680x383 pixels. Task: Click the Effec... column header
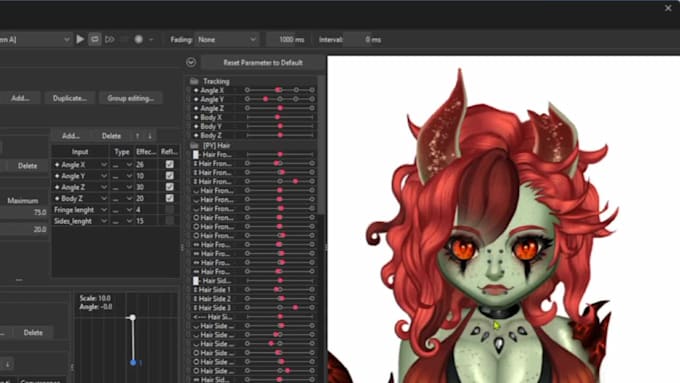tap(146, 151)
